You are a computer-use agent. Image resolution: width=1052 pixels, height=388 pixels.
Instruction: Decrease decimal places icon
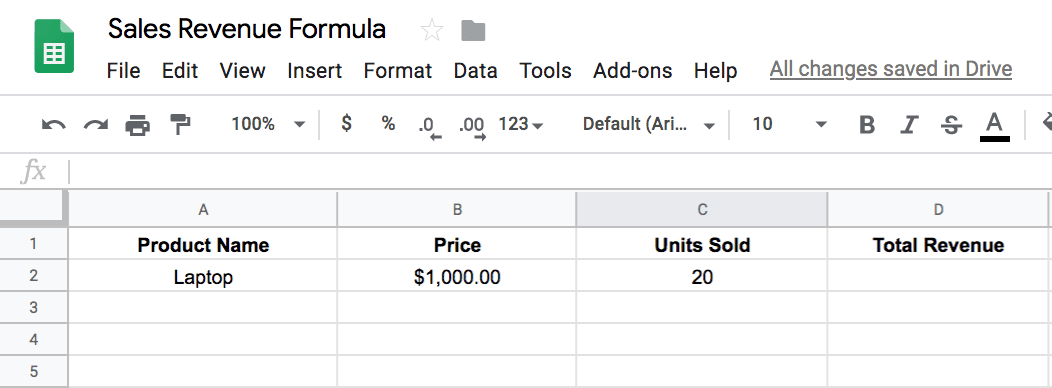(x=429, y=127)
